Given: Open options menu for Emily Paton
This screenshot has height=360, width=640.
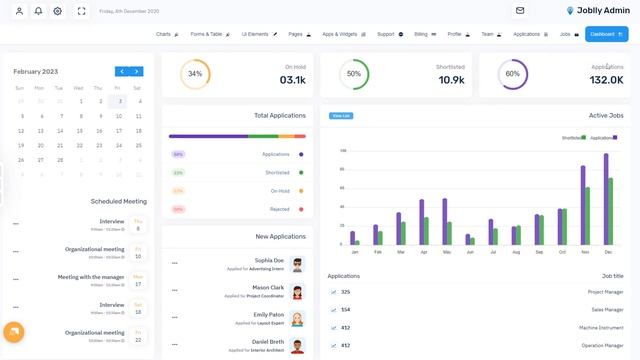Looking at the screenshot, I should pyautogui.click(x=175, y=317).
